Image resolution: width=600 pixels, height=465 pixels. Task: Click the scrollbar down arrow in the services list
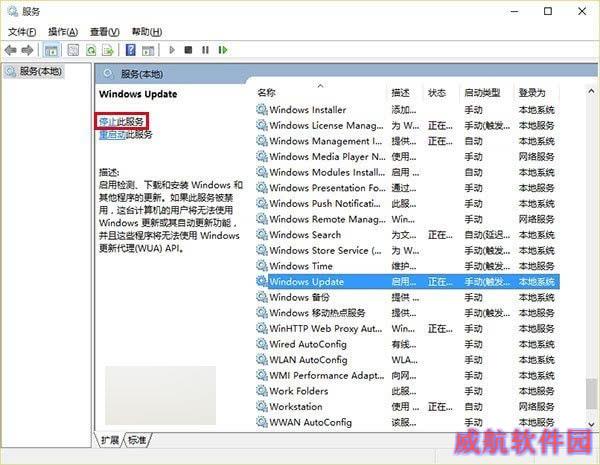(591, 424)
